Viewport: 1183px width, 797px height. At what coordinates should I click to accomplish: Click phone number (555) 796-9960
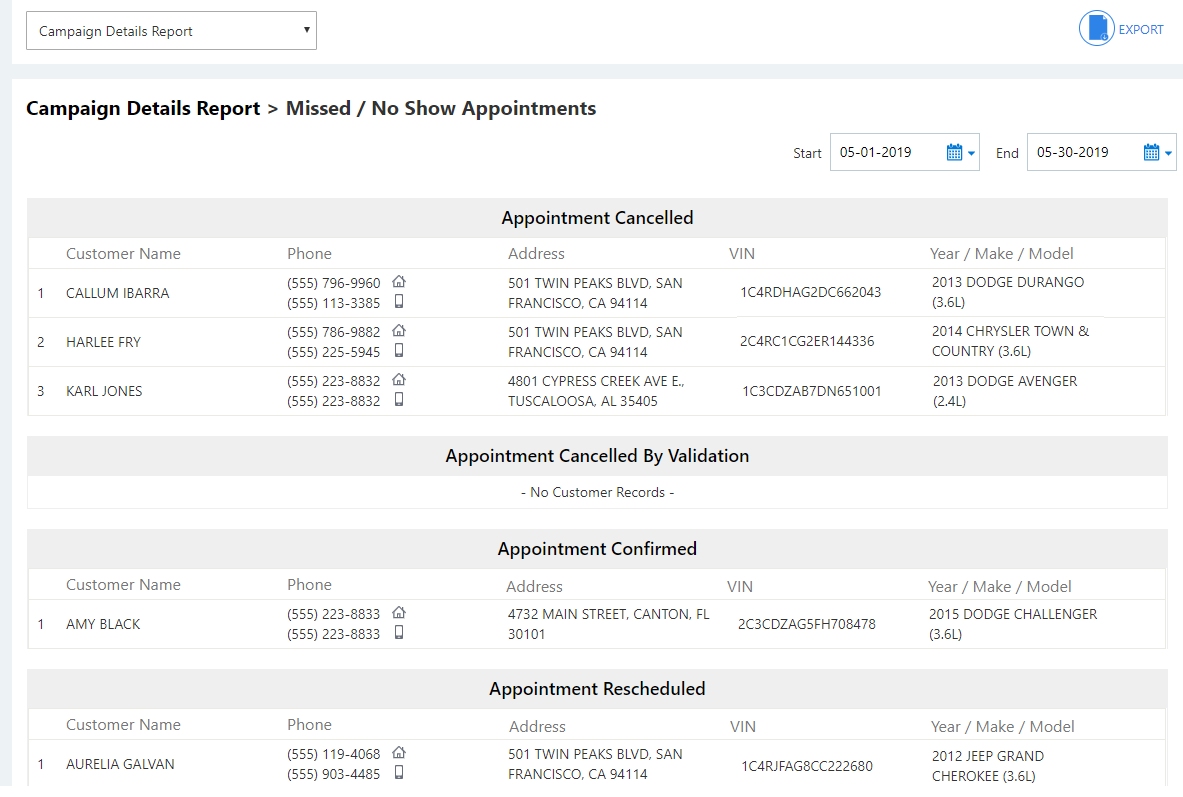333,283
